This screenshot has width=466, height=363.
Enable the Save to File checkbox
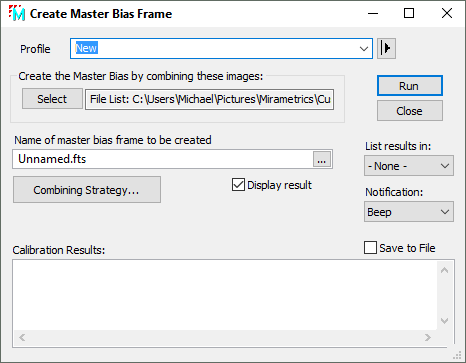tap(370, 248)
